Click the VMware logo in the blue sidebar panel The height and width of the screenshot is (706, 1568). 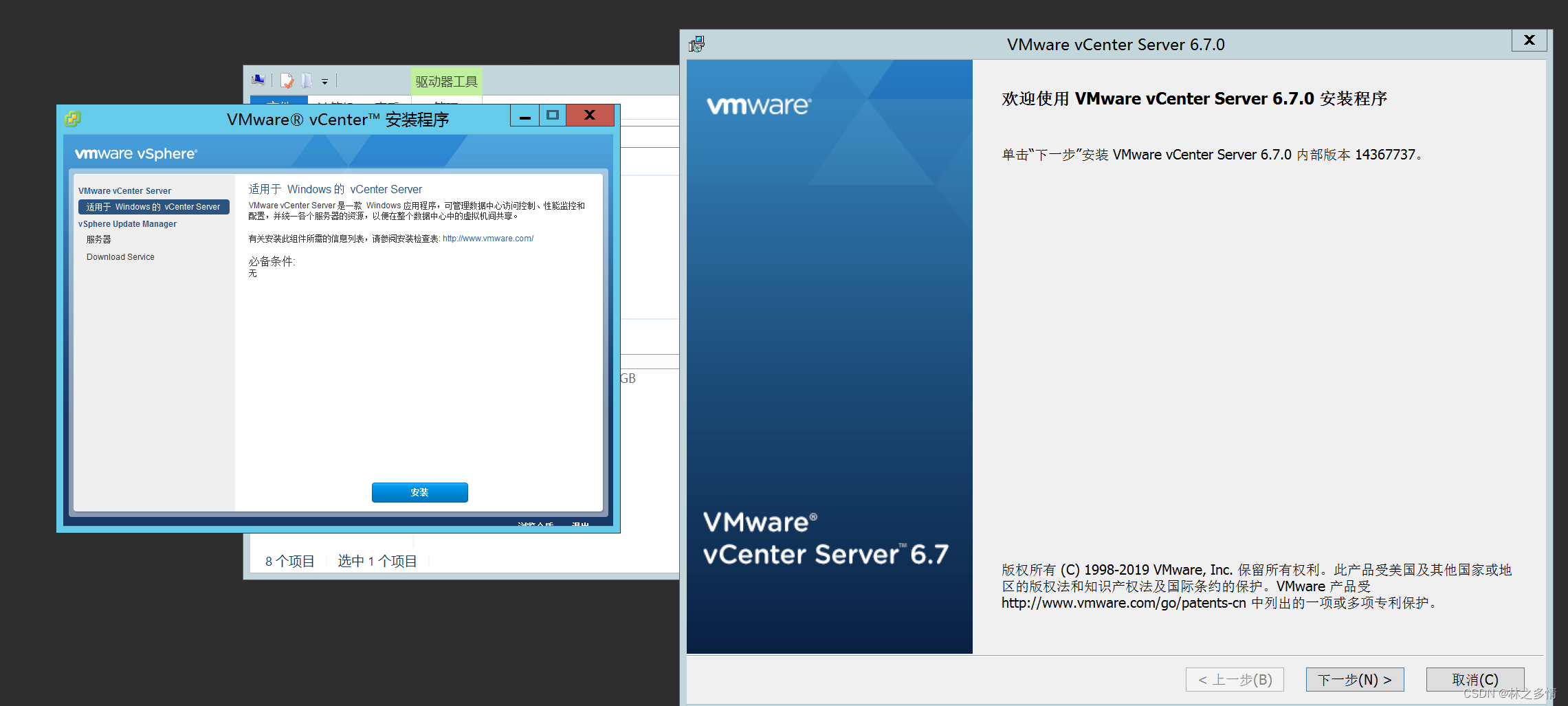(759, 104)
